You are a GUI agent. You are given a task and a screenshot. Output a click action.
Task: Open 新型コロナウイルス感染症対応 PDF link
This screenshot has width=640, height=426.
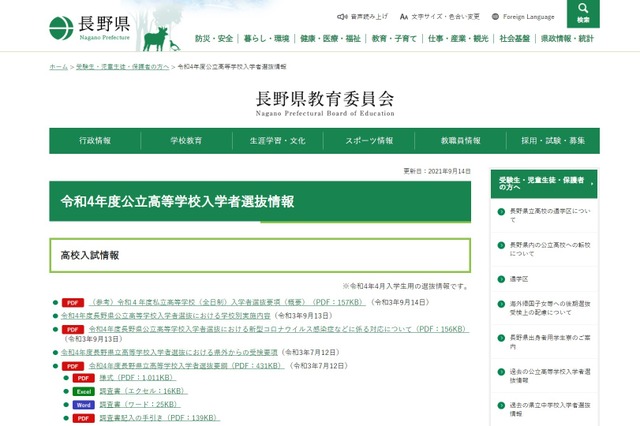click(x=279, y=329)
